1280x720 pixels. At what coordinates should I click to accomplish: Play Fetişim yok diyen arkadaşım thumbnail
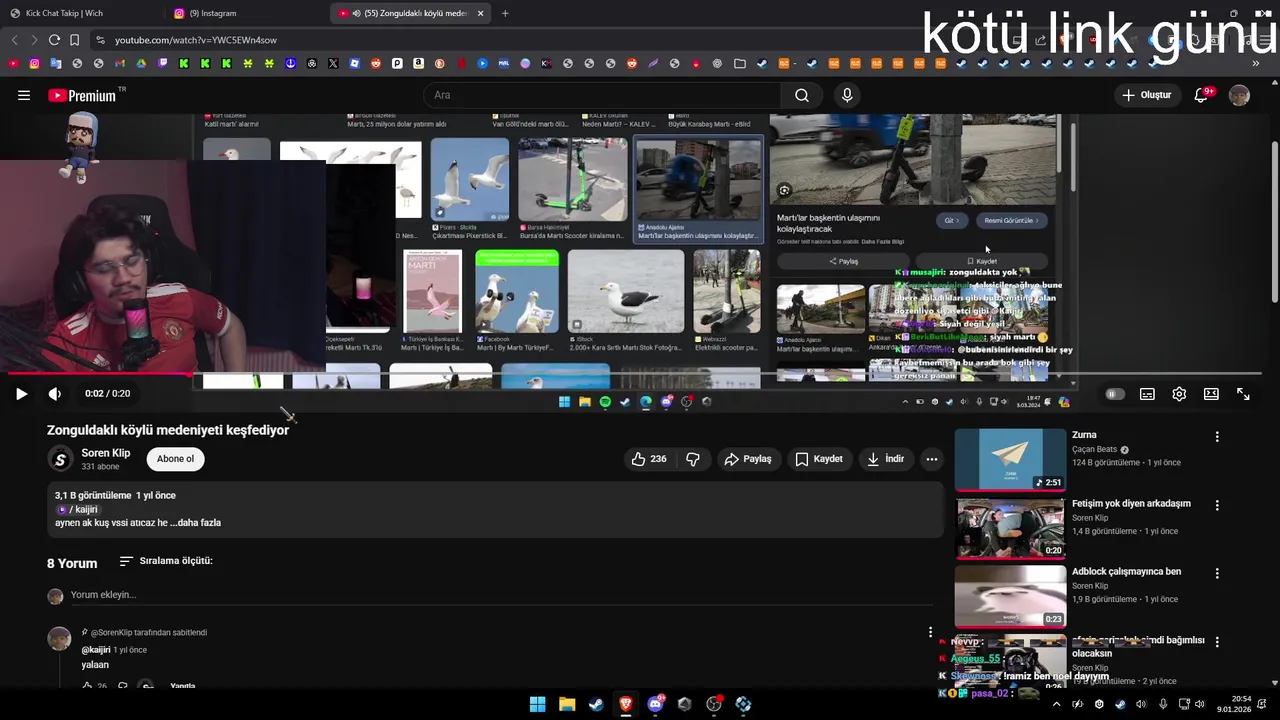pyautogui.click(x=1010, y=528)
